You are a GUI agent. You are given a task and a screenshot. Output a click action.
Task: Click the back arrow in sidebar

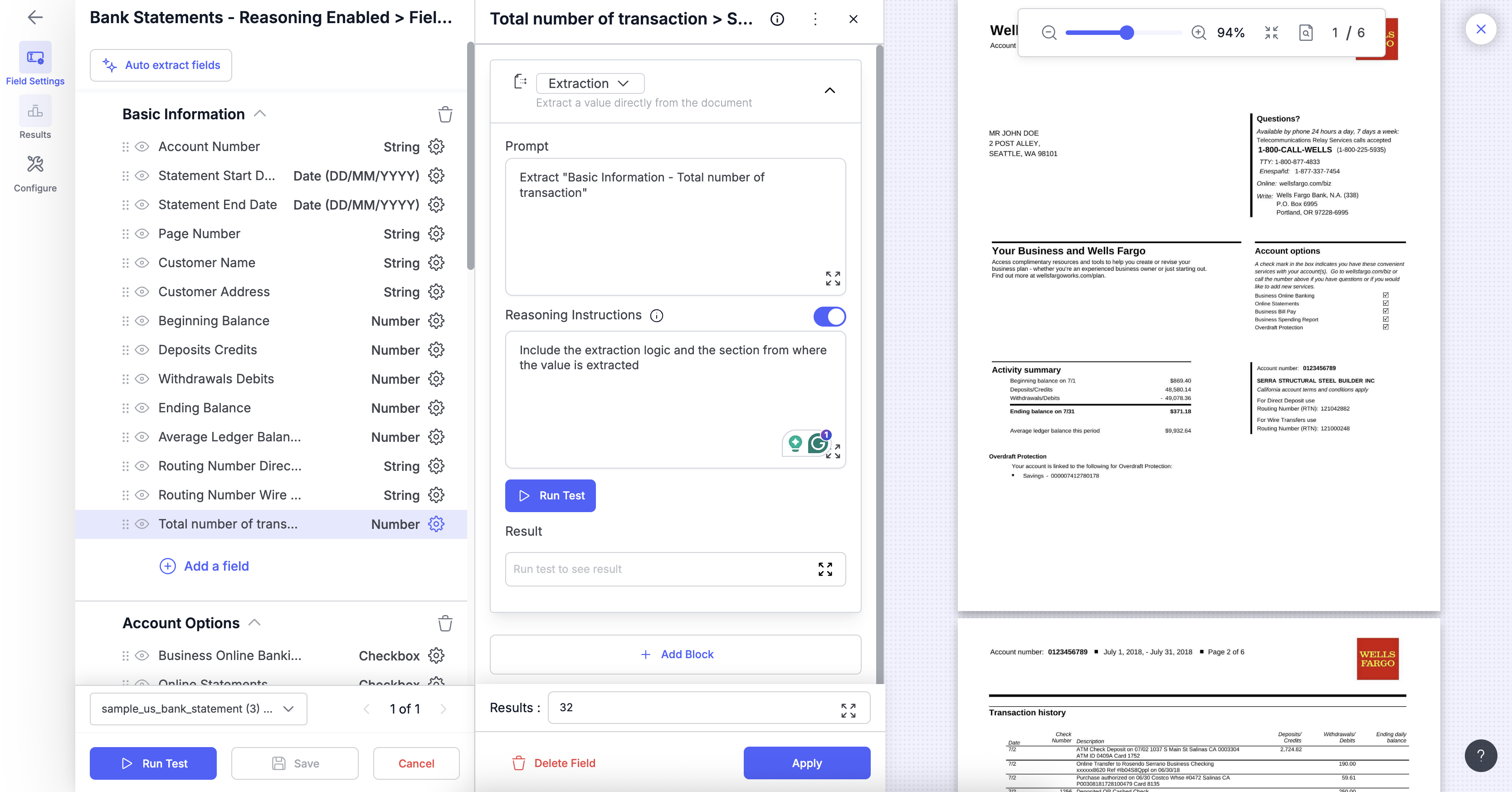(x=35, y=18)
